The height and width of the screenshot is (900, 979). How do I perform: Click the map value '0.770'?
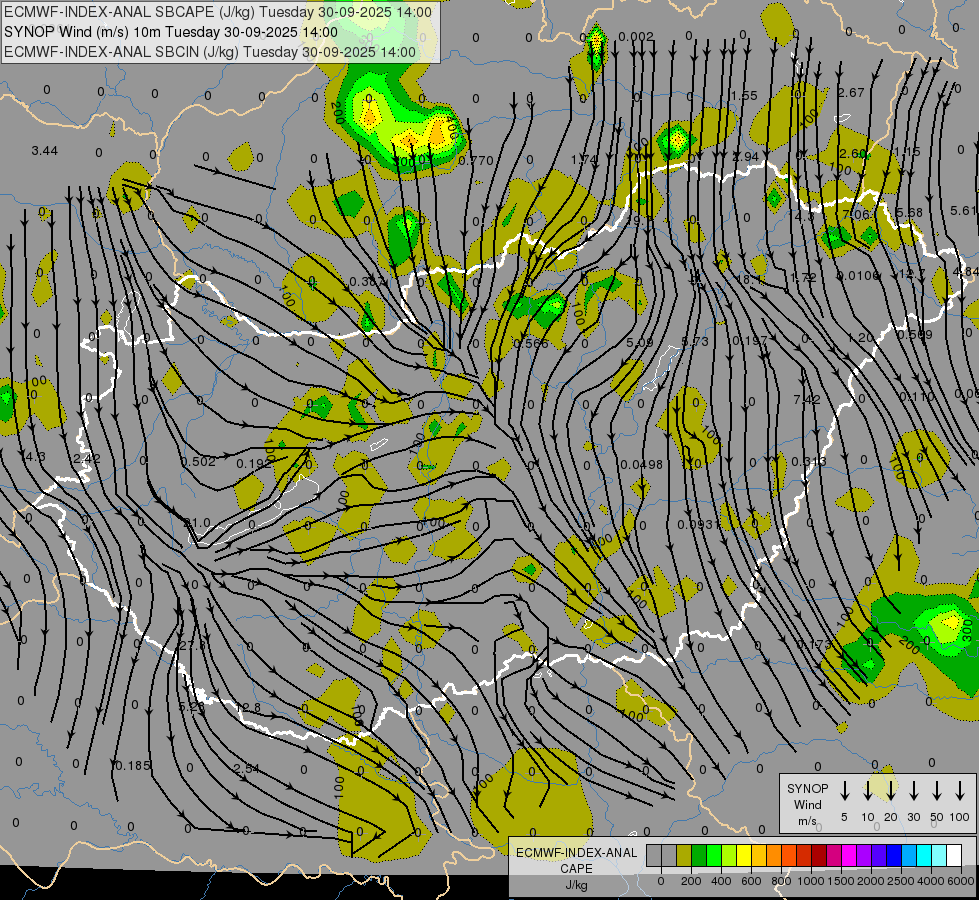476,161
